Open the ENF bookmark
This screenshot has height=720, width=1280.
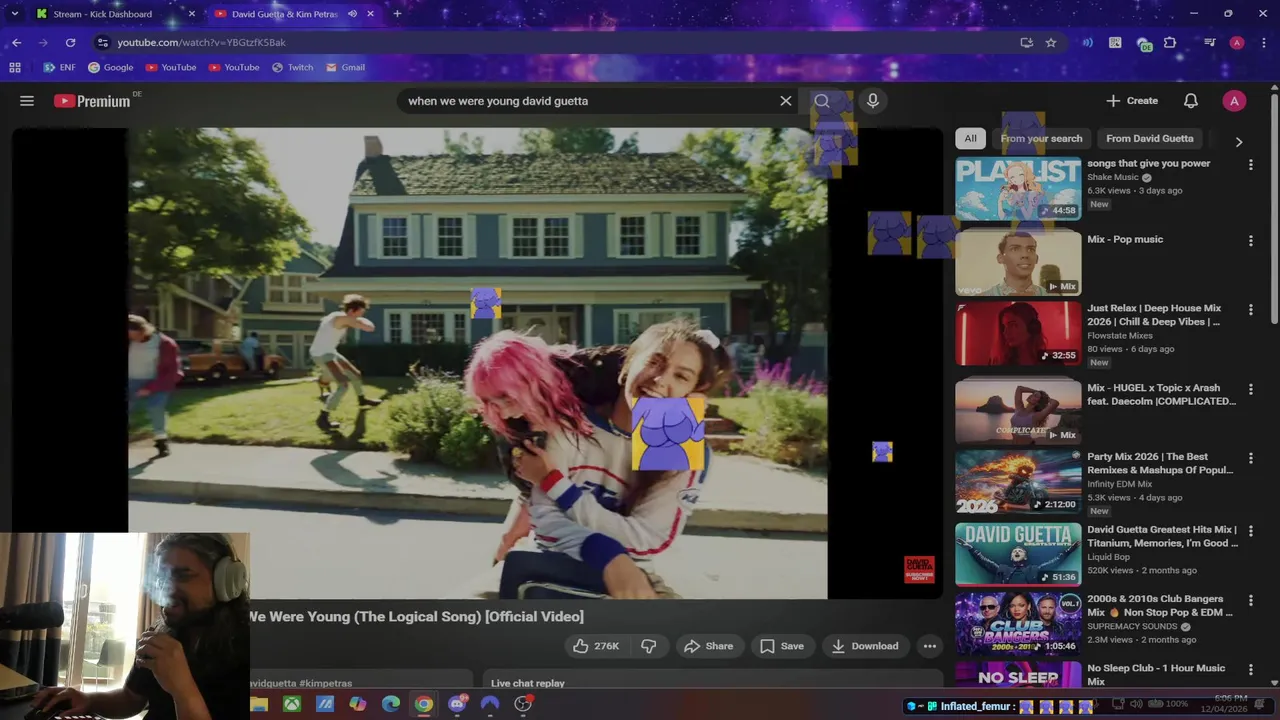[59, 68]
